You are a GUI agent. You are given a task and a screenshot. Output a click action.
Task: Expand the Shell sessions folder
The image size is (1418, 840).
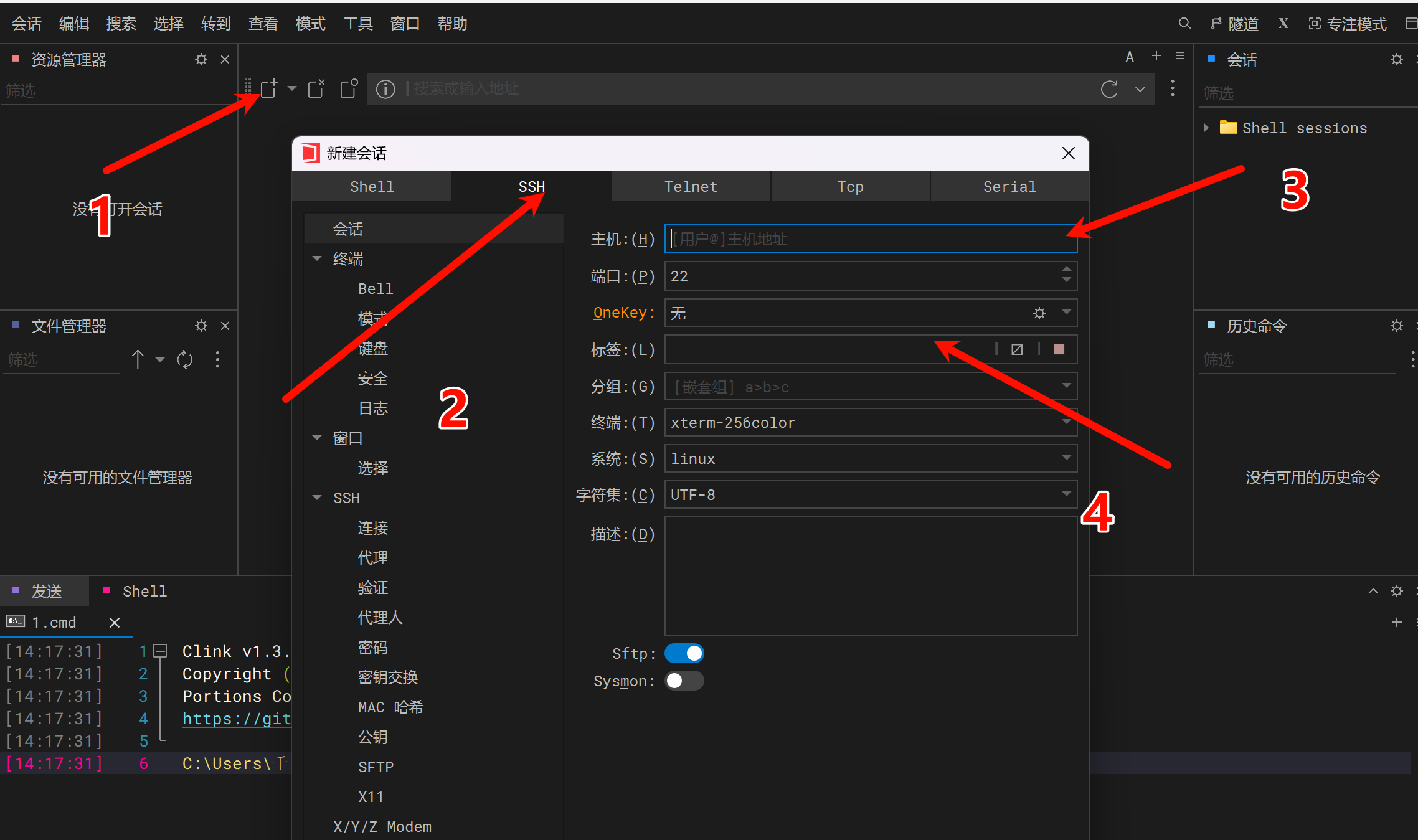coord(1206,128)
